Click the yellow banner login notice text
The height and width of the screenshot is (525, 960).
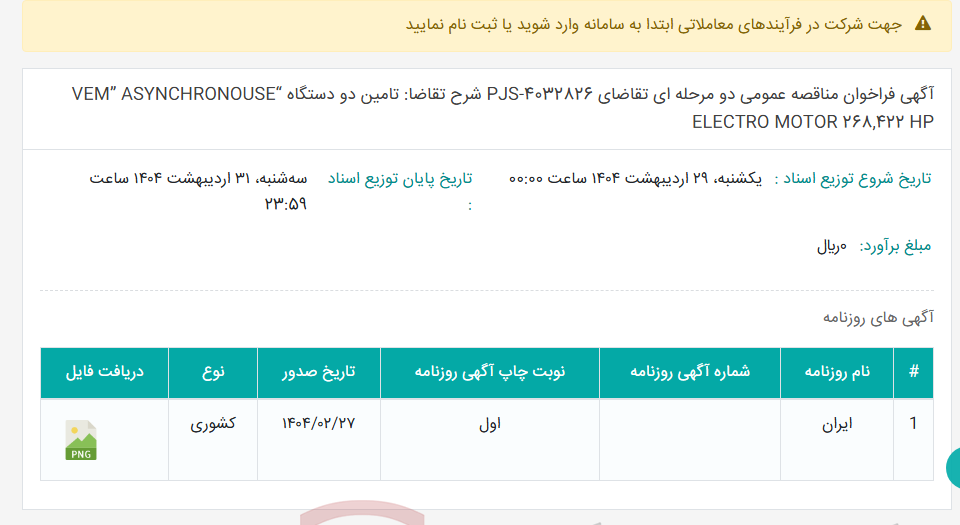654,24
